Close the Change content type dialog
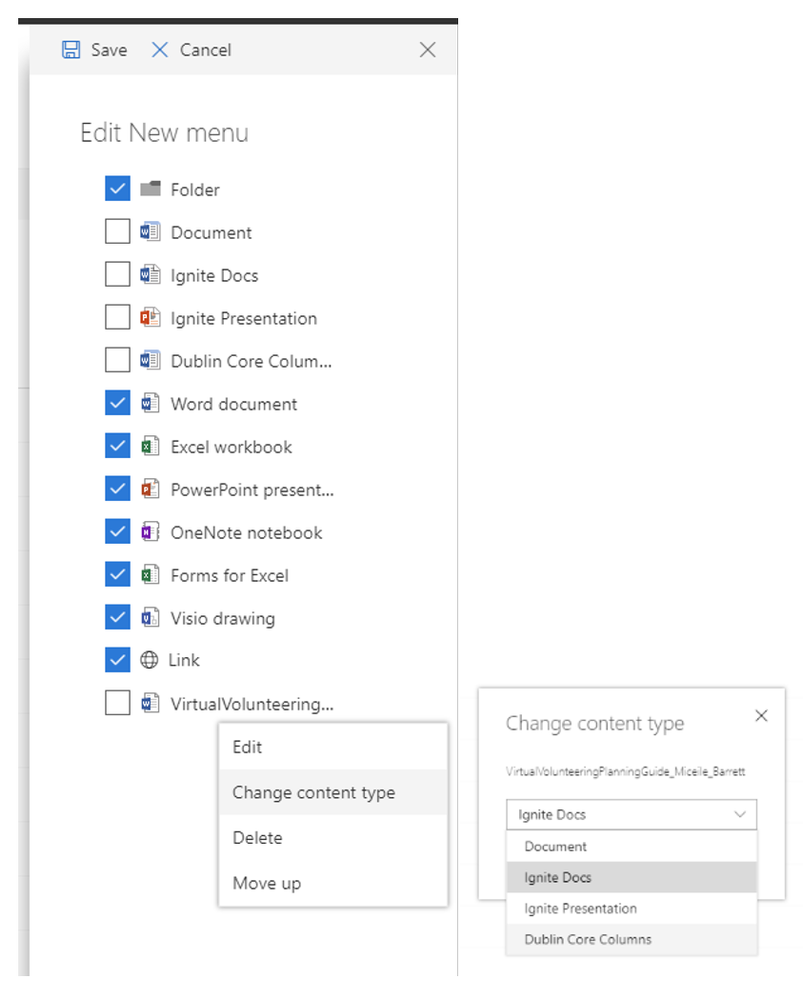Image resolution: width=803 pixels, height=999 pixels. pyautogui.click(x=761, y=716)
